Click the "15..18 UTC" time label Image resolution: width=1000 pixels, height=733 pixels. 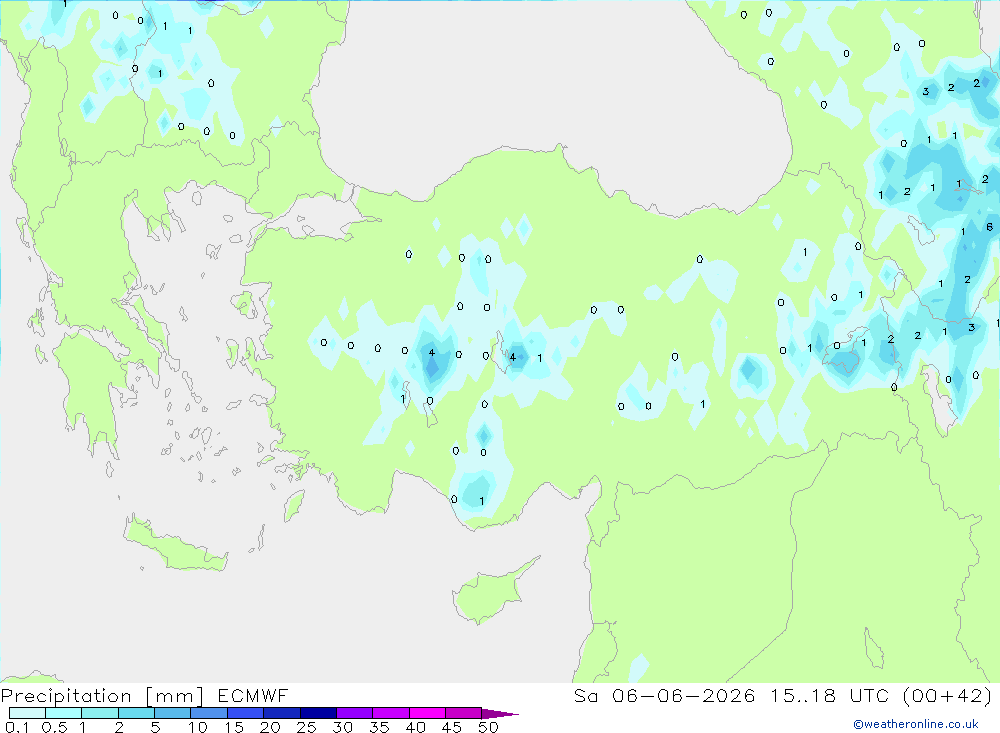829,695
